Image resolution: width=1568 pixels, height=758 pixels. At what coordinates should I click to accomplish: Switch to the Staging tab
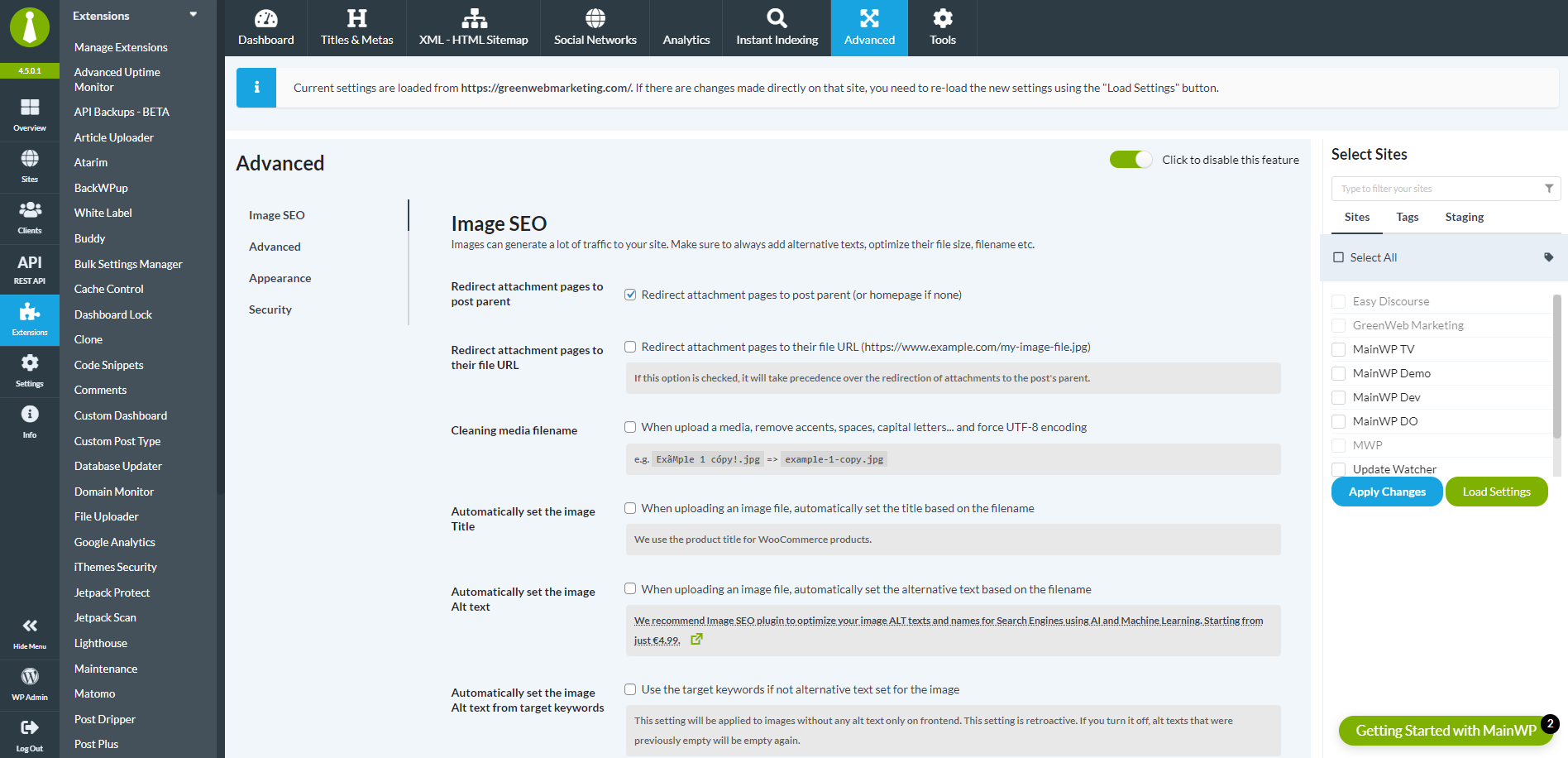coord(1465,217)
